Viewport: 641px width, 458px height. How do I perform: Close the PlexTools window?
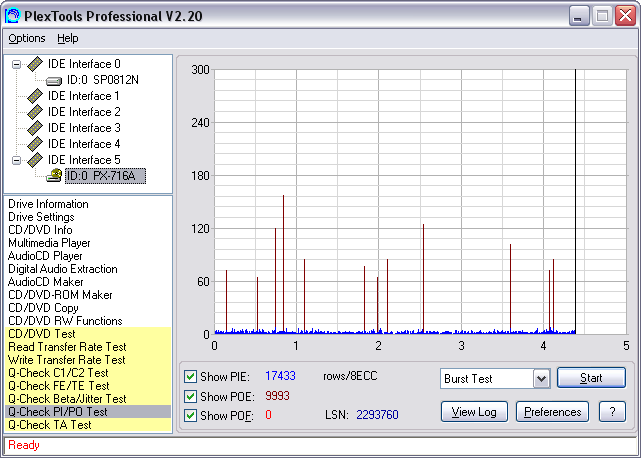click(x=625, y=16)
